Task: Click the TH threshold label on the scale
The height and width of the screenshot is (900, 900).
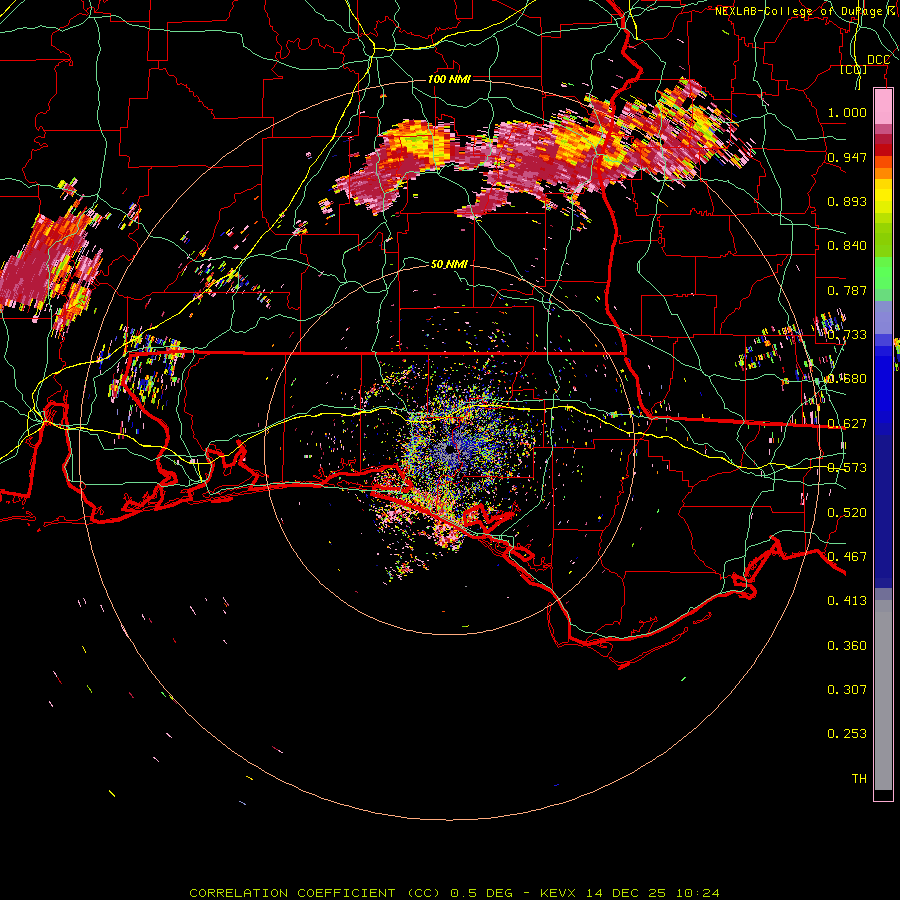Action: click(x=859, y=778)
